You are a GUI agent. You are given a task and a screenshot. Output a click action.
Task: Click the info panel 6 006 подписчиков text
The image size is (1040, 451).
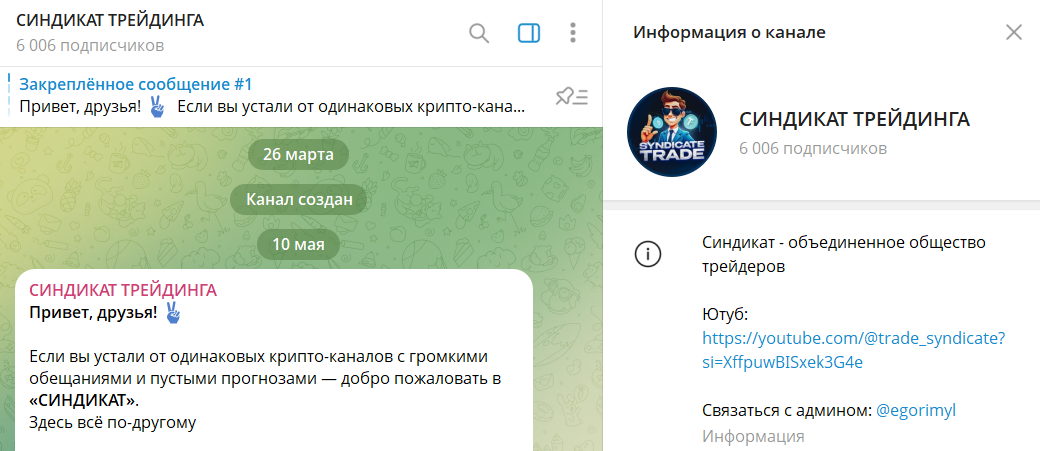click(x=813, y=148)
